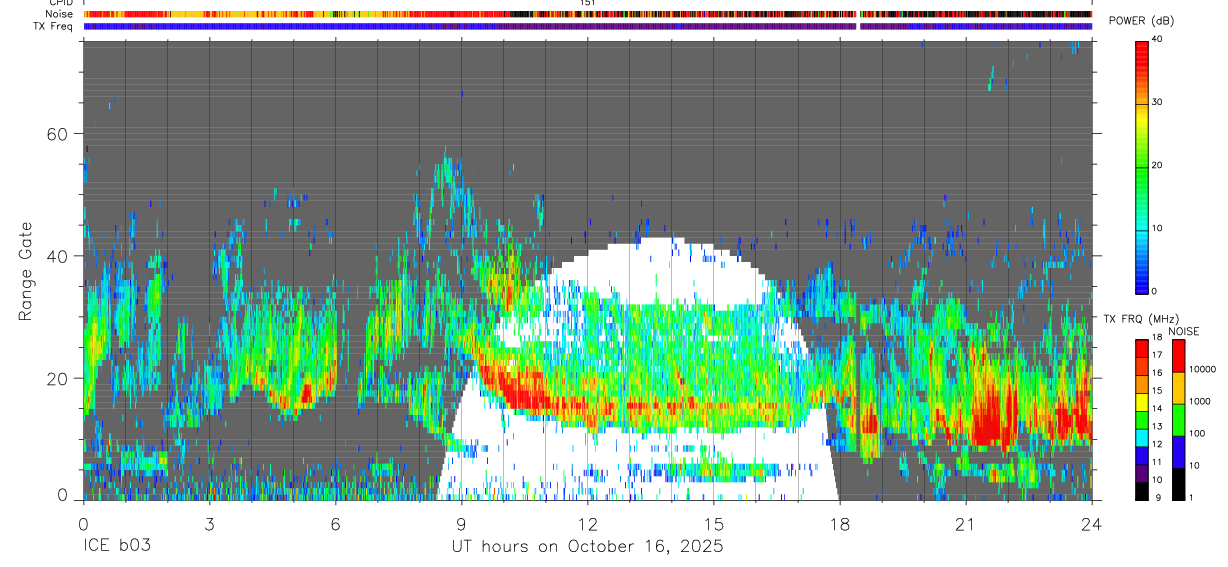This screenshot has width=1228, height=567.
Task: Click the NOISE legend title
Action: click(1184, 331)
